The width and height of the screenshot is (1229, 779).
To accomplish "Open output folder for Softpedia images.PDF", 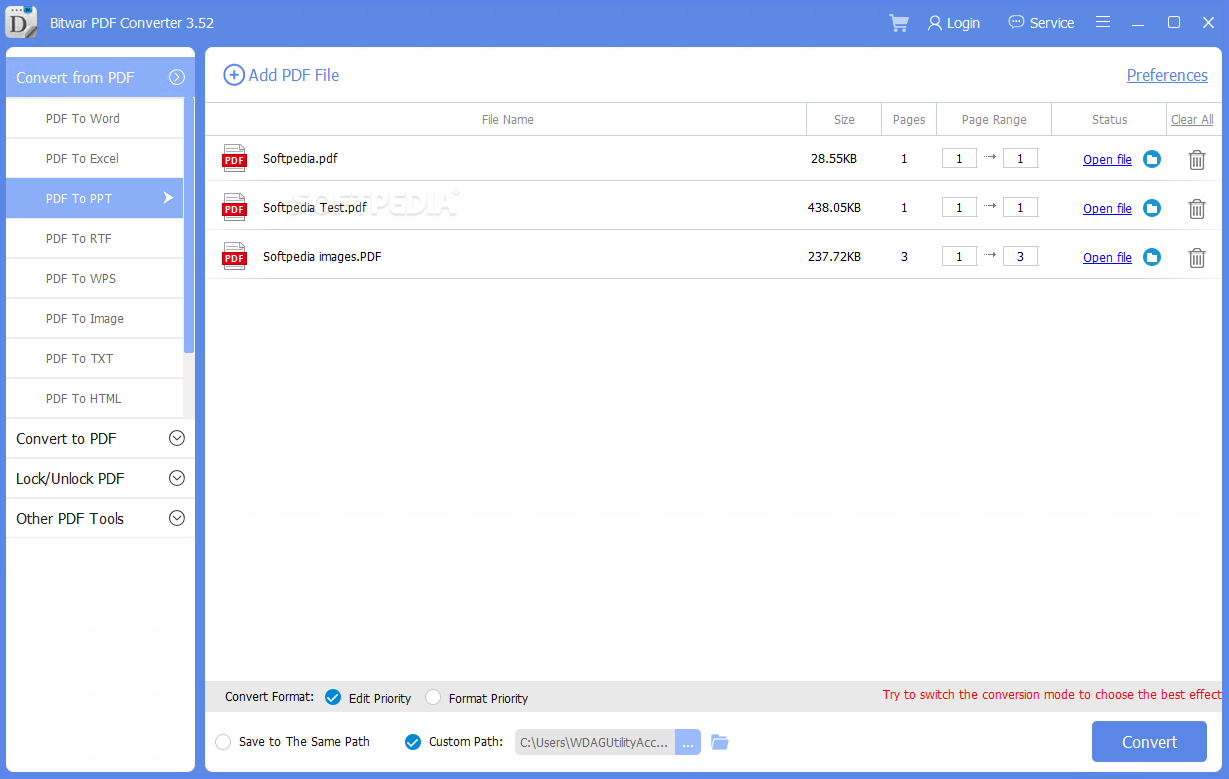I will (1152, 257).
